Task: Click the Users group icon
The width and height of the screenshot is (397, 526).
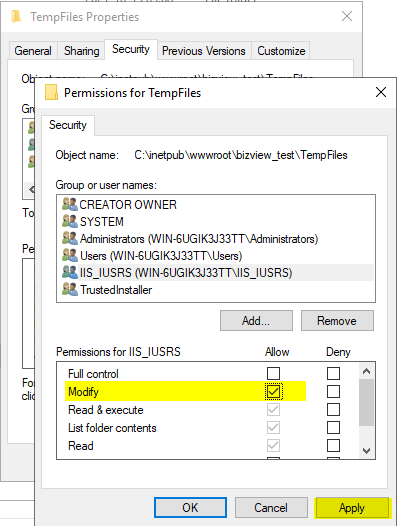Action: click(x=70, y=255)
